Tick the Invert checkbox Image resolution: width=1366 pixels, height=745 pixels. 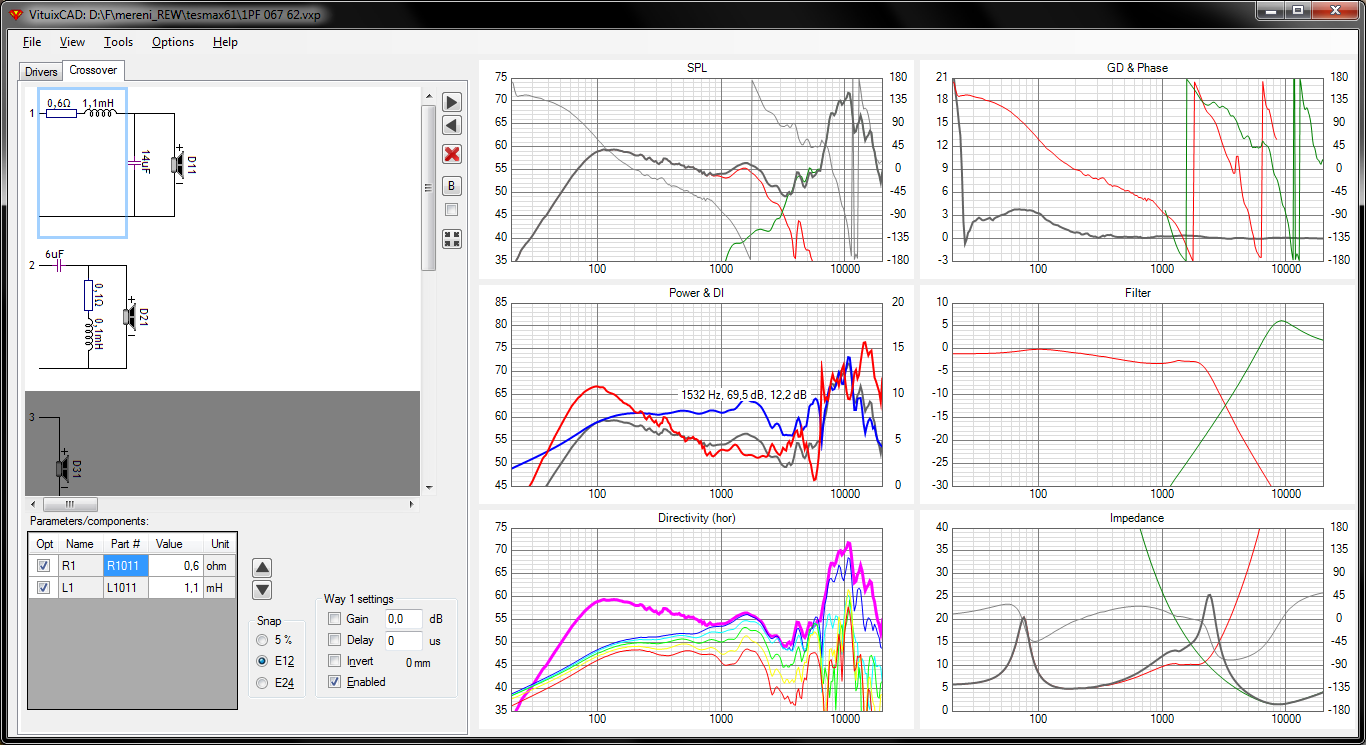point(334,661)
